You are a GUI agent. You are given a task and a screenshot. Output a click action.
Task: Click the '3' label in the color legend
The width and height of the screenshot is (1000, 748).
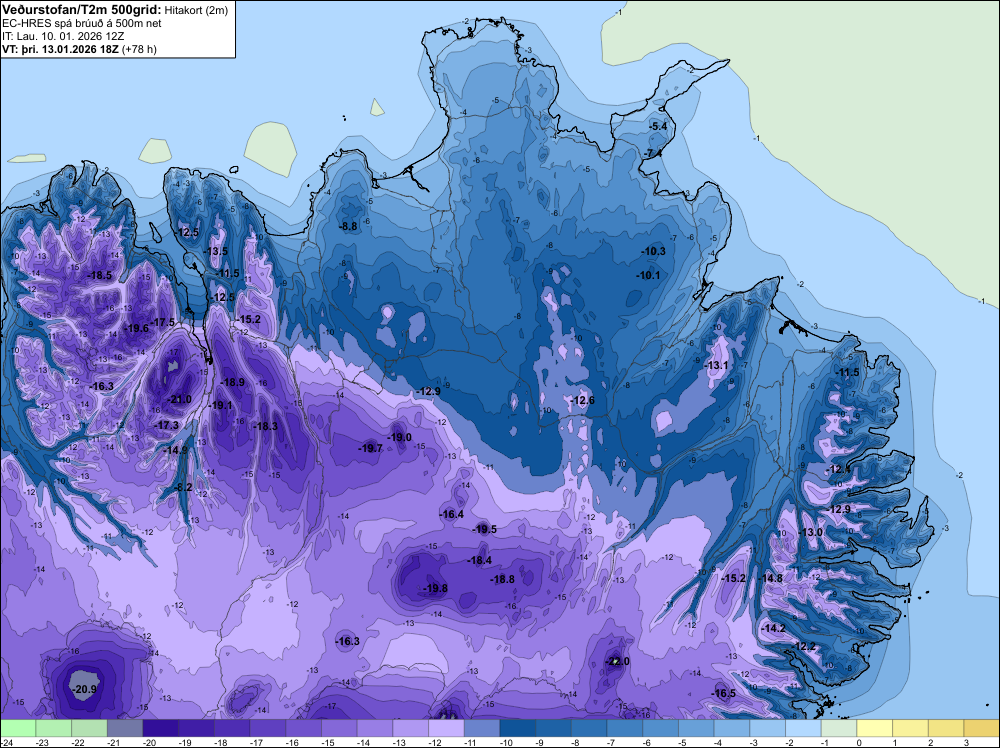(967, 742)
